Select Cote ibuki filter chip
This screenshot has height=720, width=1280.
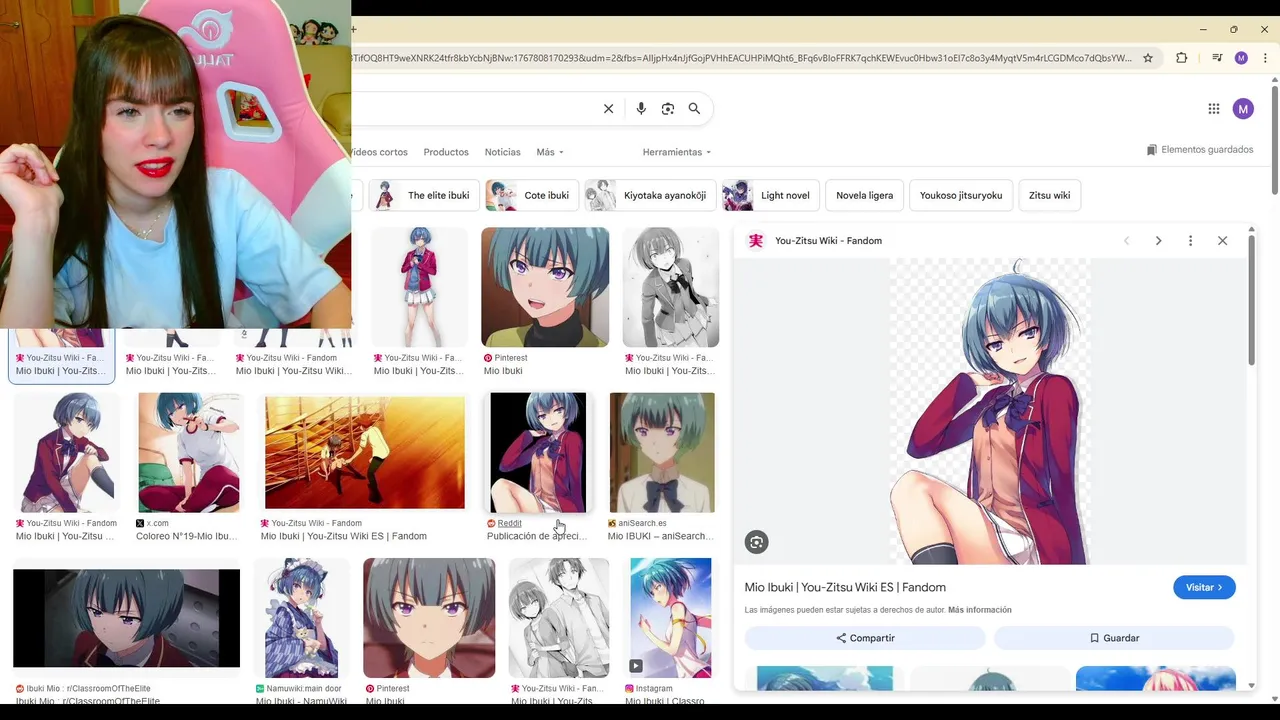[531, 195]
